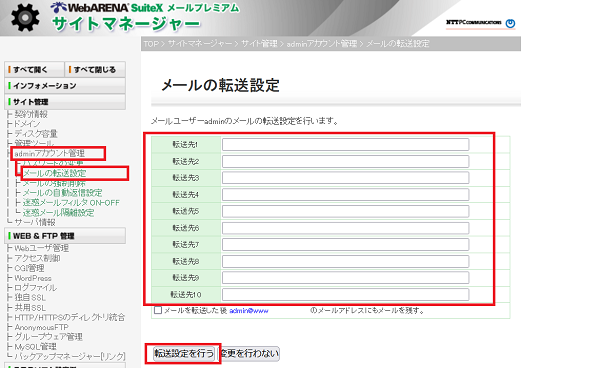Open アクセス制御 in the sidebar
This screenshot has width=600, height=368.
pos(37,258)
